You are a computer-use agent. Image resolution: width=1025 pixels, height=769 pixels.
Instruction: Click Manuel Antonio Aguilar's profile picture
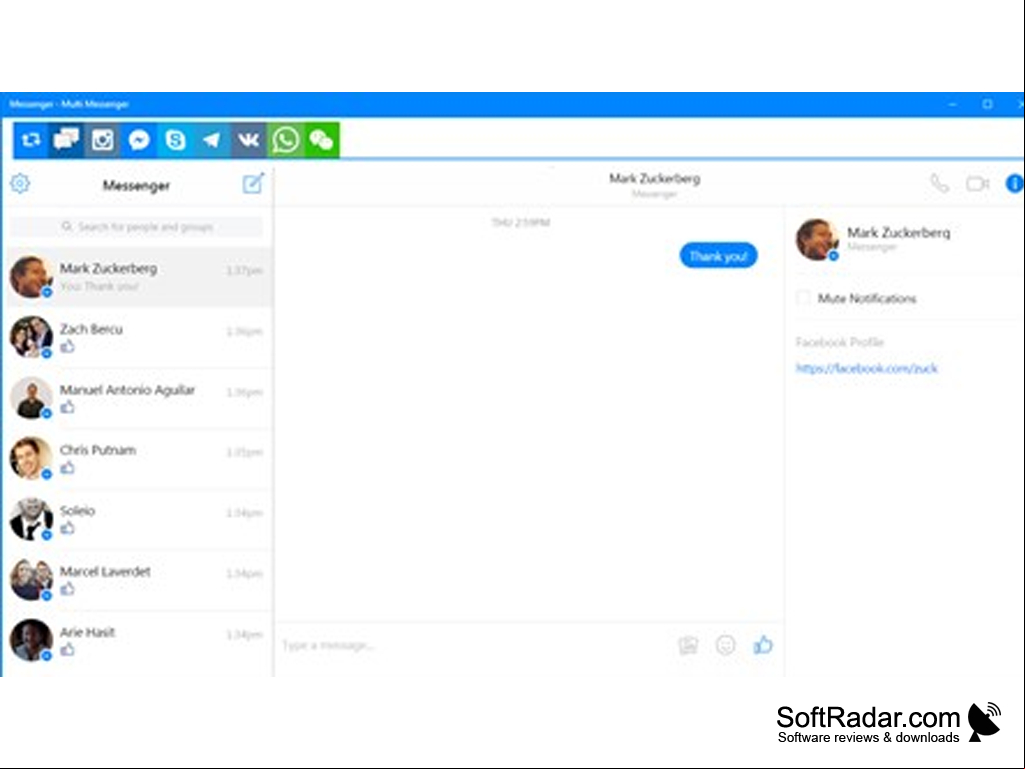(x=31, y=398)
